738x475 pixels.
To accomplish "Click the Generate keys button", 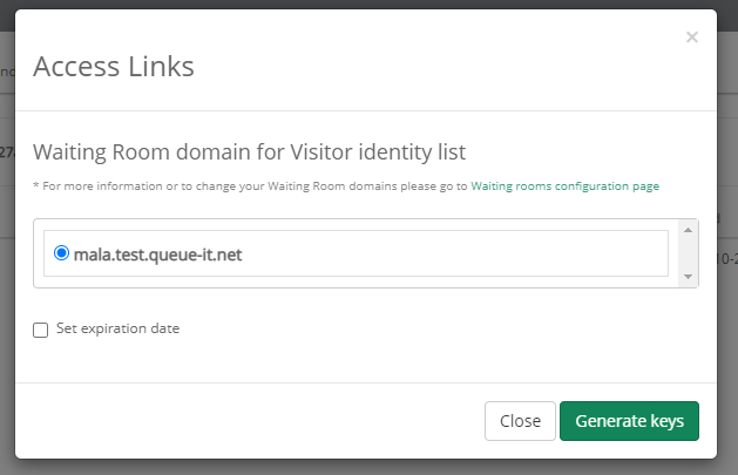I will pyautogui.click(x=629, y=421).
